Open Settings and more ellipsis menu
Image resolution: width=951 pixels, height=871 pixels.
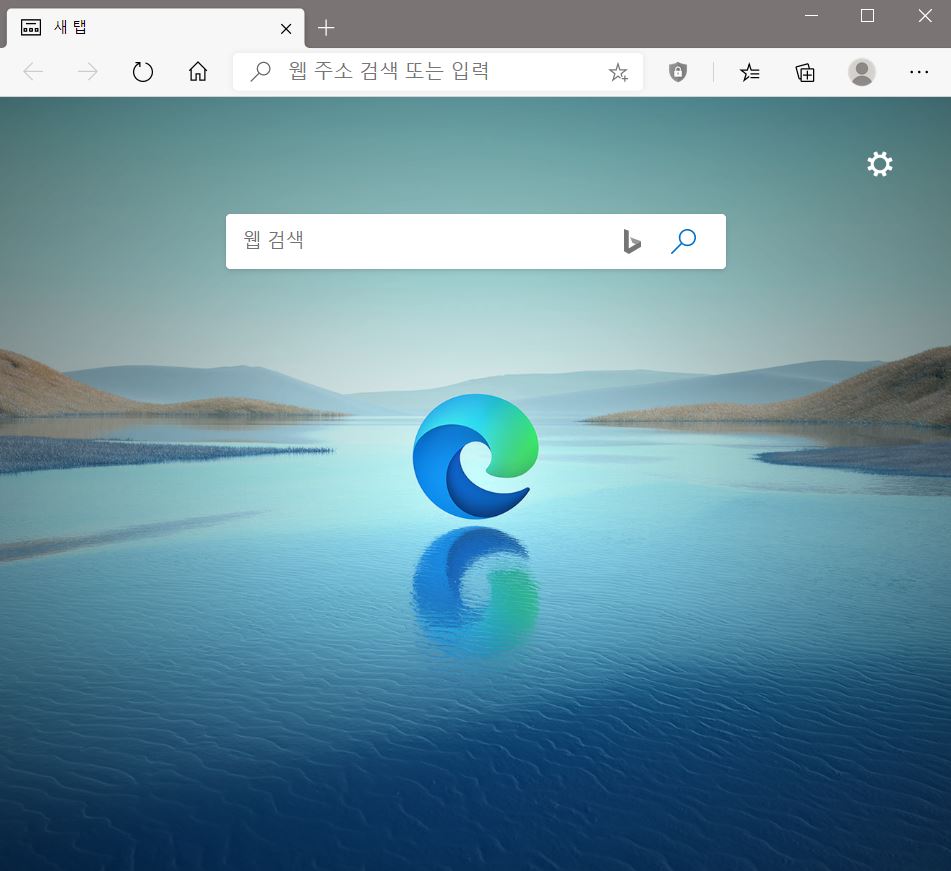pos(919,72)
